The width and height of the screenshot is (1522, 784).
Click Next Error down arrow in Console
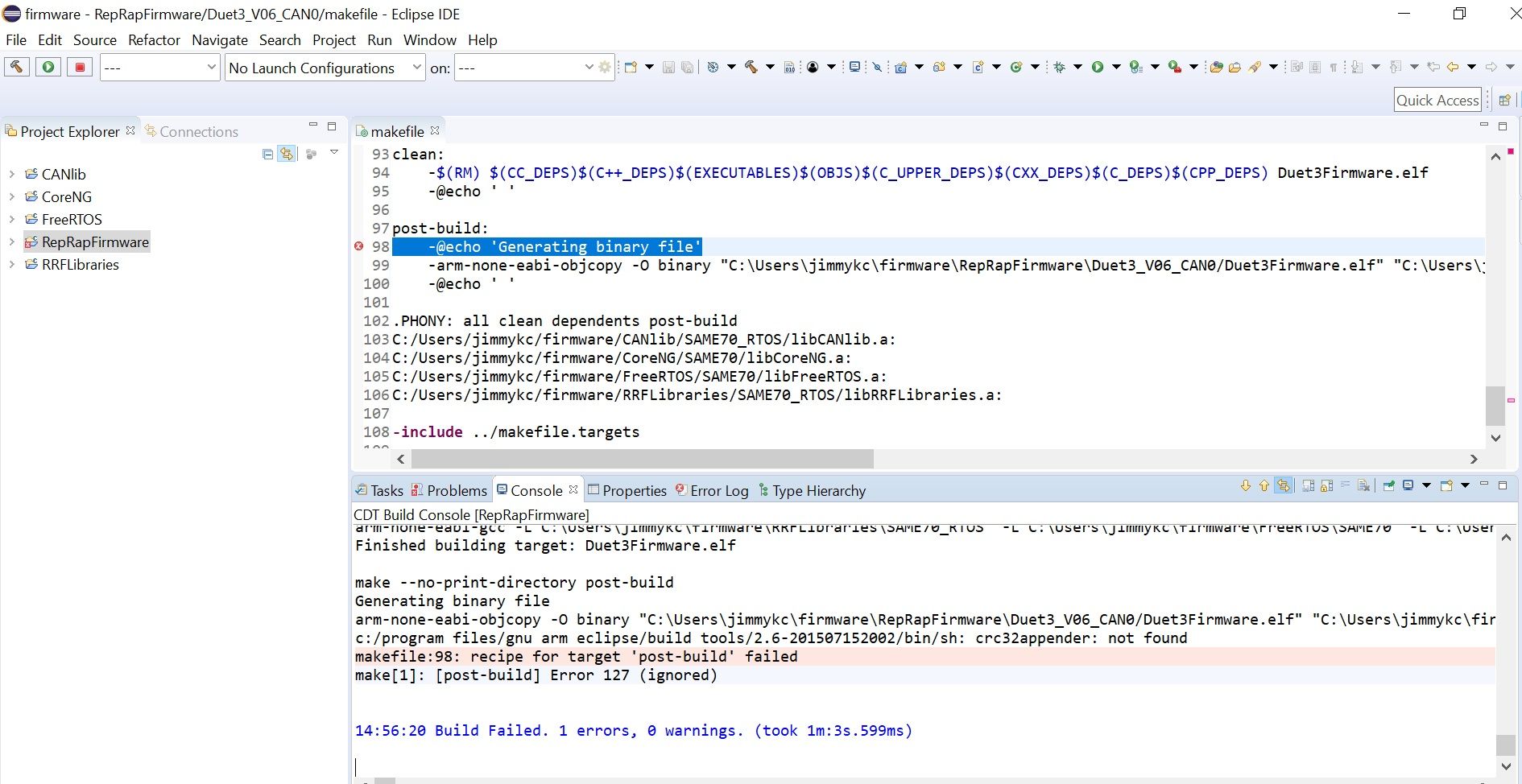click(1246, 485)
